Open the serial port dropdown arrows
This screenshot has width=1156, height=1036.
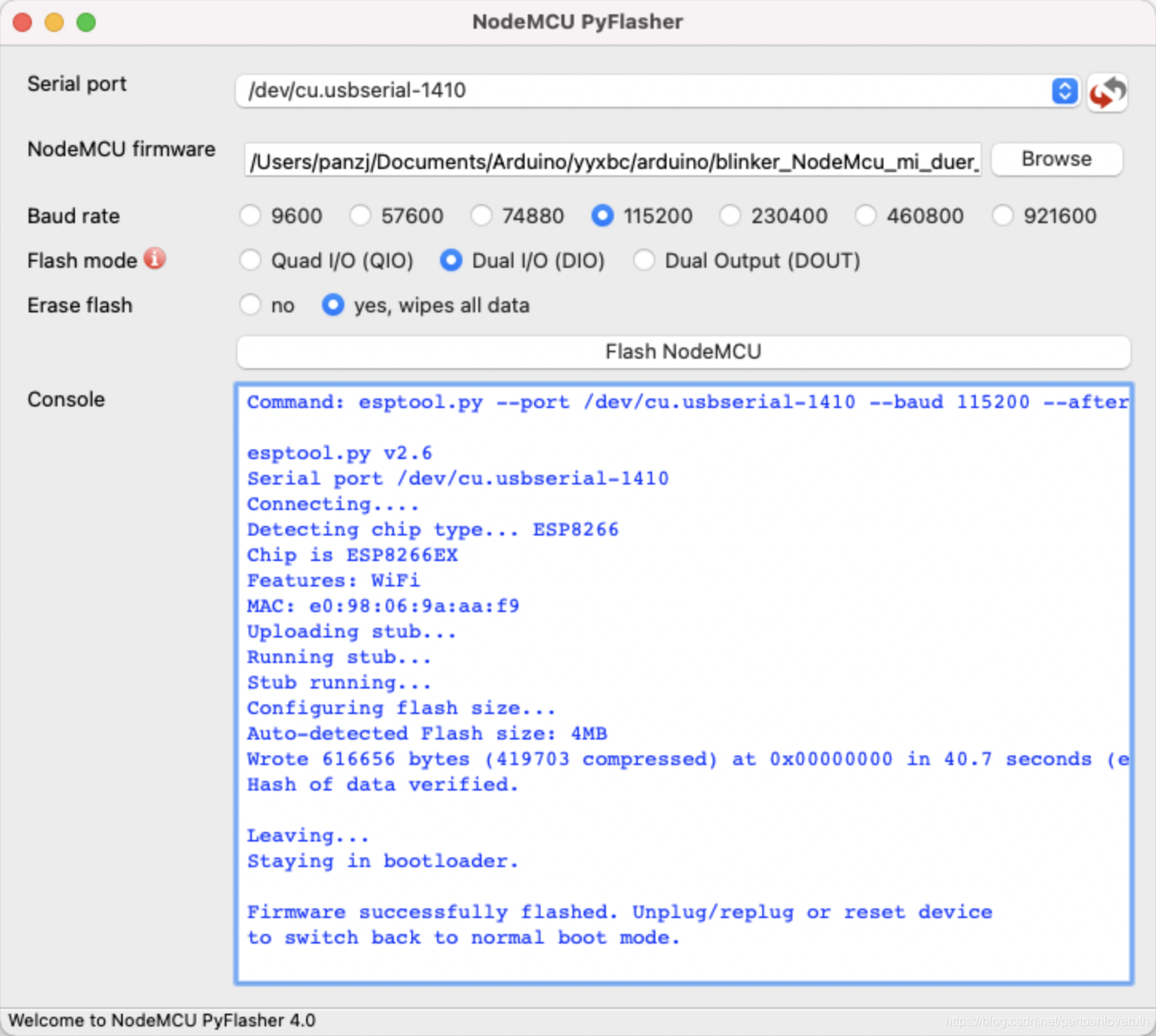(x=1064, y=91)
